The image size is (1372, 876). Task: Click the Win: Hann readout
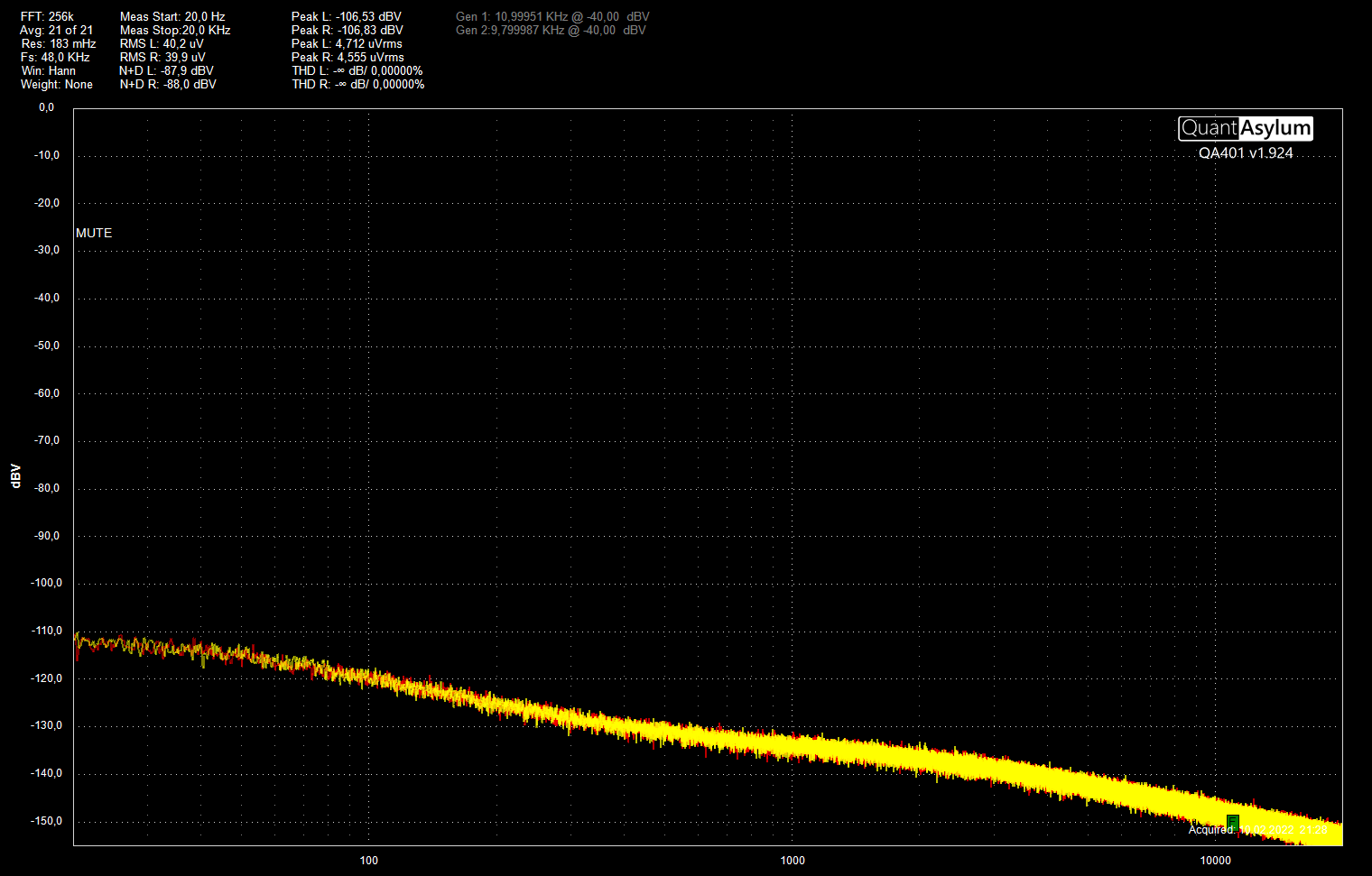coord(49,70)
